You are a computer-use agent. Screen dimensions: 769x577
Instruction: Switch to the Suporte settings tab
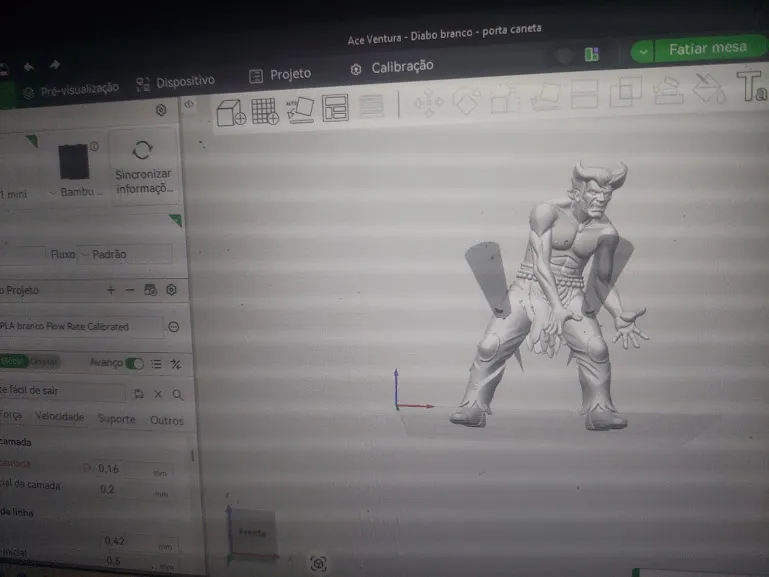tap(116, 419)
